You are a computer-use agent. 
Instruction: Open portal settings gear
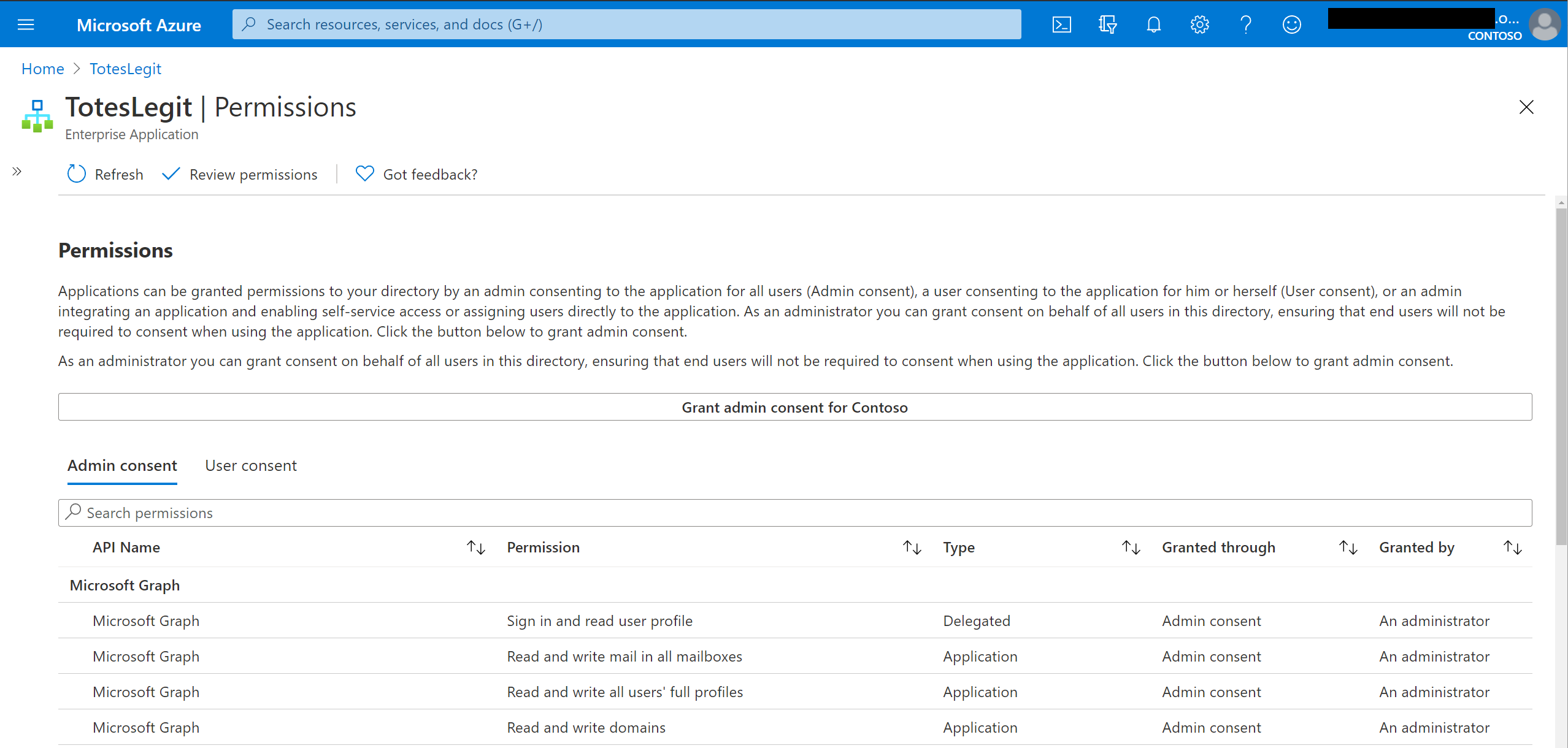click(1199, 25)
